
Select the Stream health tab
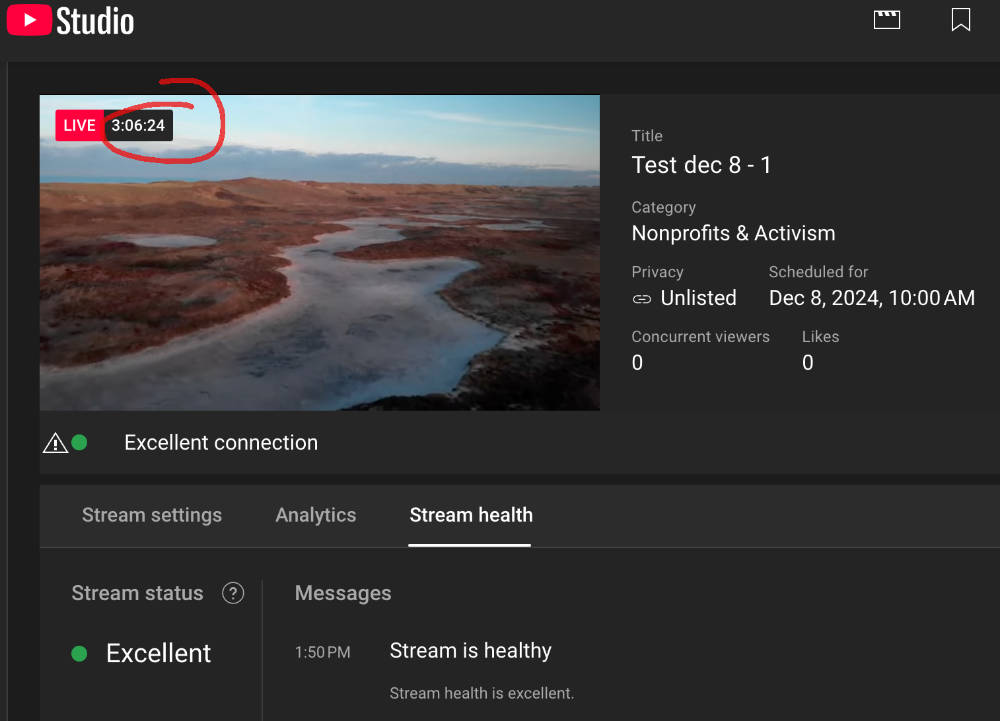(471, 515)
